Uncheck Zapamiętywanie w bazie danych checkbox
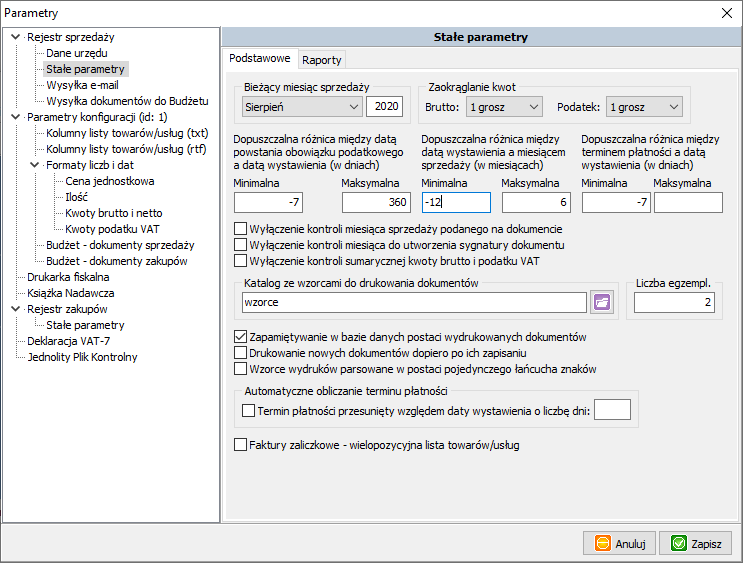Viewport: 743px width, 563px height. coord(240,337)
